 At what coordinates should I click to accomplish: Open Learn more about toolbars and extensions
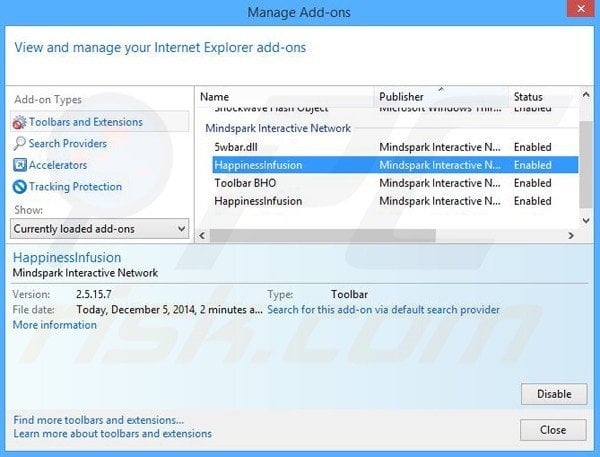click(112, 434)
